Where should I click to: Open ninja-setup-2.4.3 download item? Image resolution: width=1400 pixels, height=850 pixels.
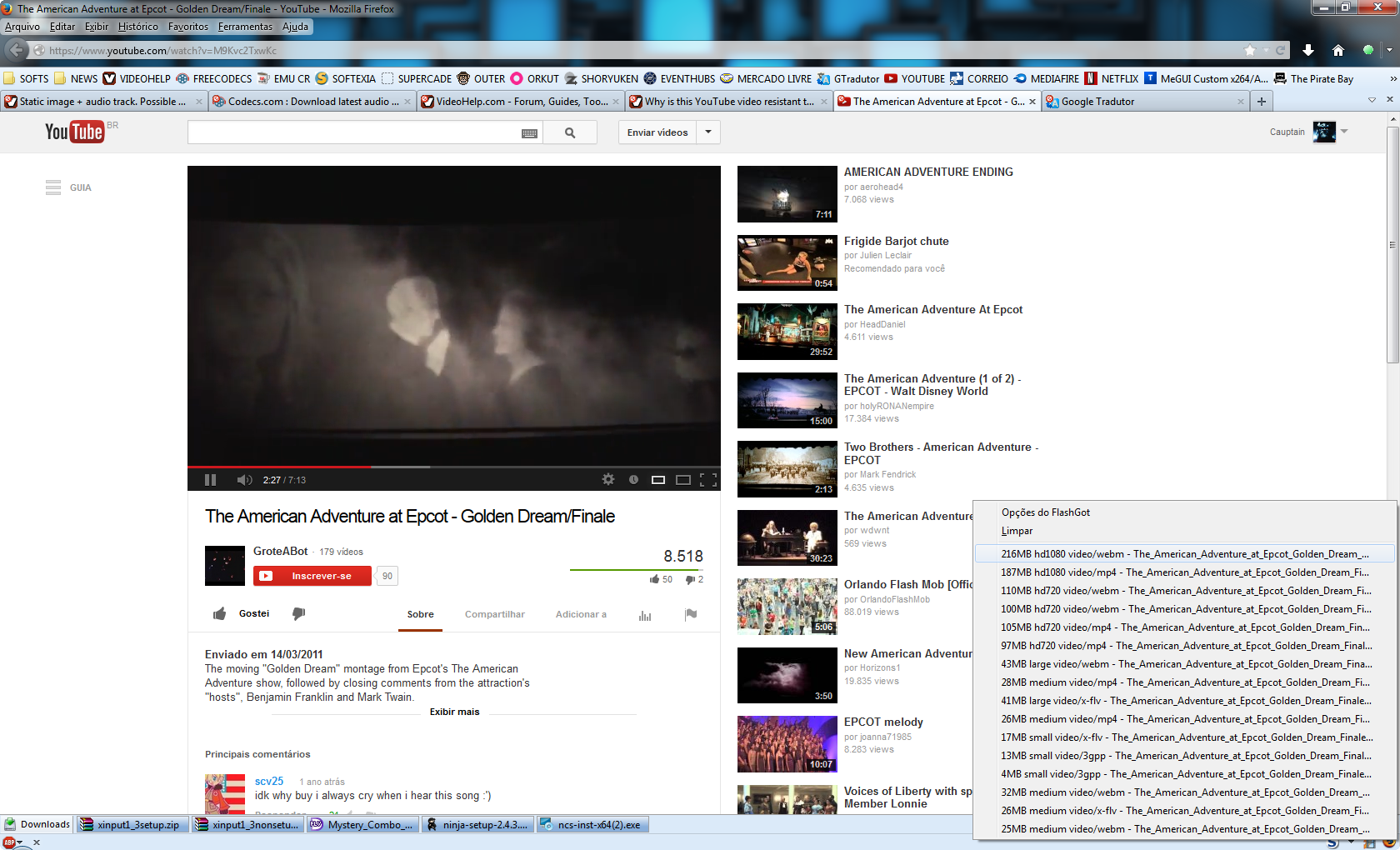(477, 825)
